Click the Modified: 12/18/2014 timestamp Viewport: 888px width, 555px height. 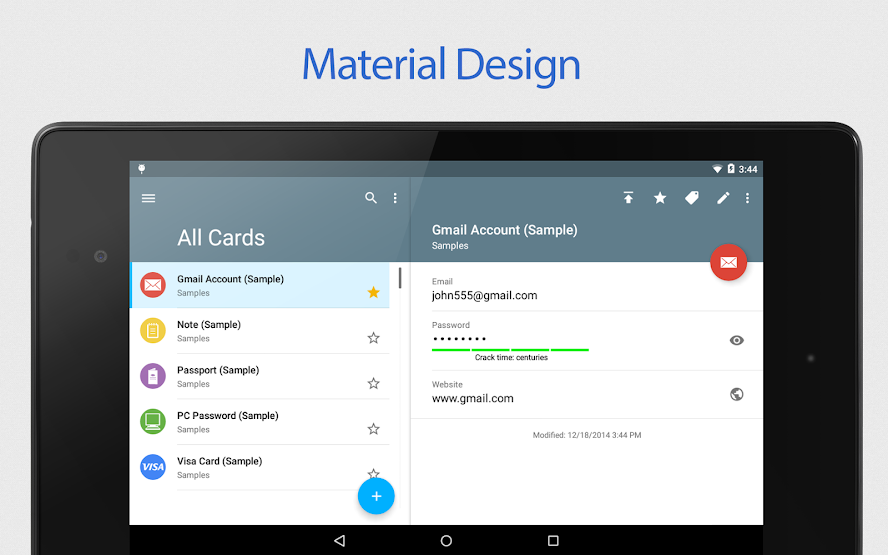[587, 435]
